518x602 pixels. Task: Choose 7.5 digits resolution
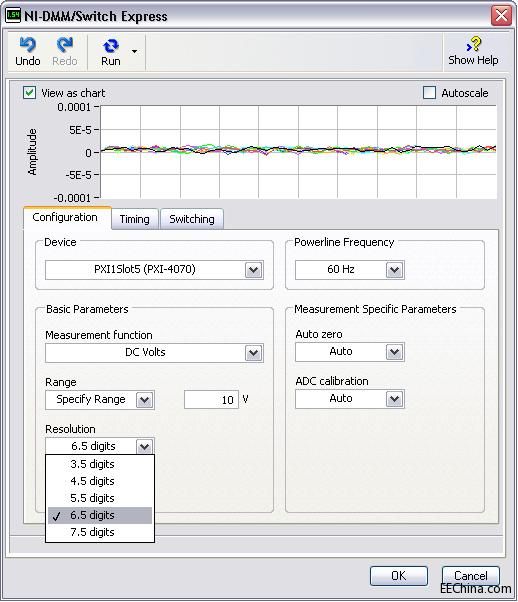click(x=100, y=532)
